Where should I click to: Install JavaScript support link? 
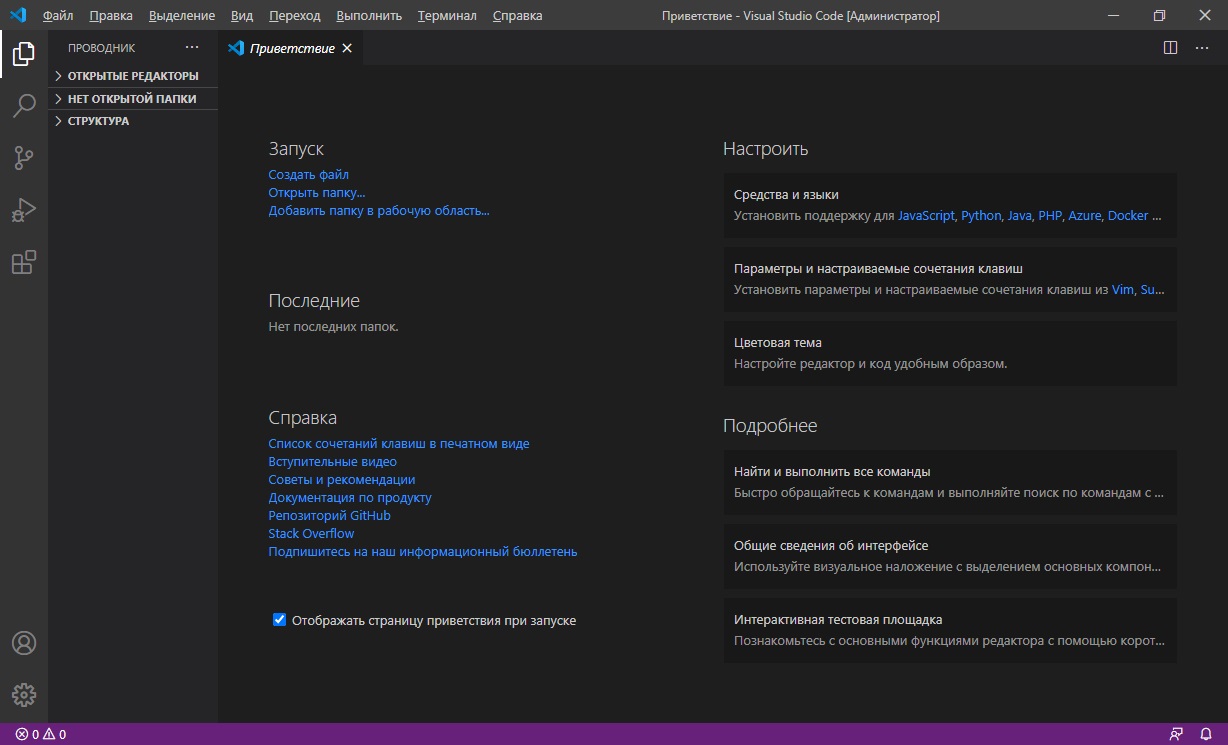(x=926, y=216)
